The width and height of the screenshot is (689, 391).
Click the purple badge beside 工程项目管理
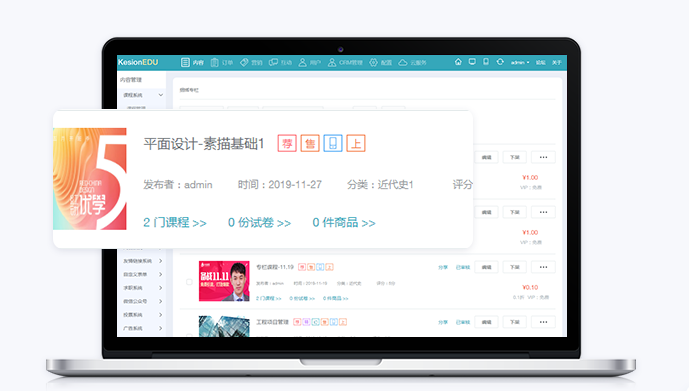pos(306,322)
